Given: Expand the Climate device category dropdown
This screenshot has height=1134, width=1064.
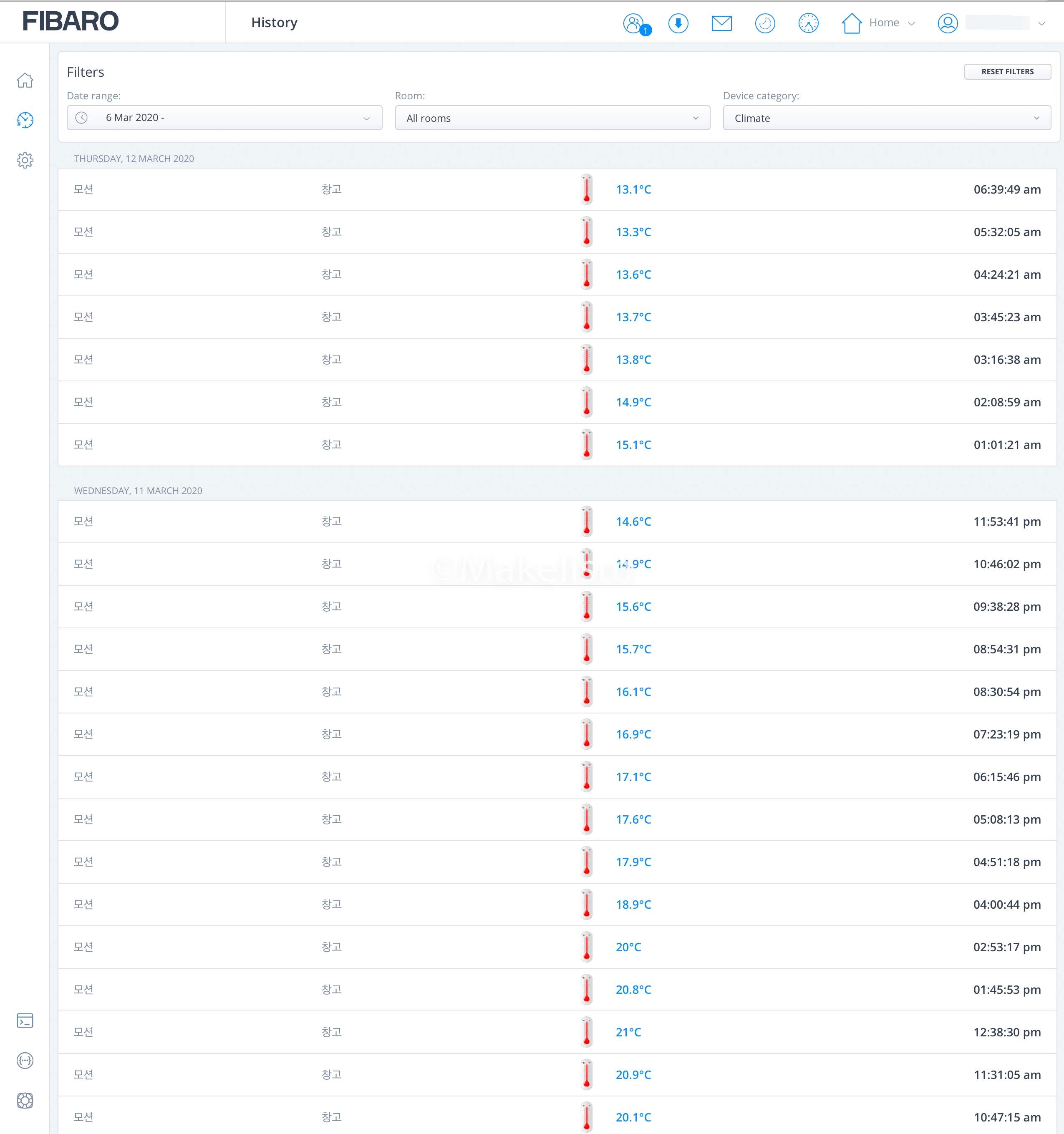Looking at the screenshot, I should (886, 118).
